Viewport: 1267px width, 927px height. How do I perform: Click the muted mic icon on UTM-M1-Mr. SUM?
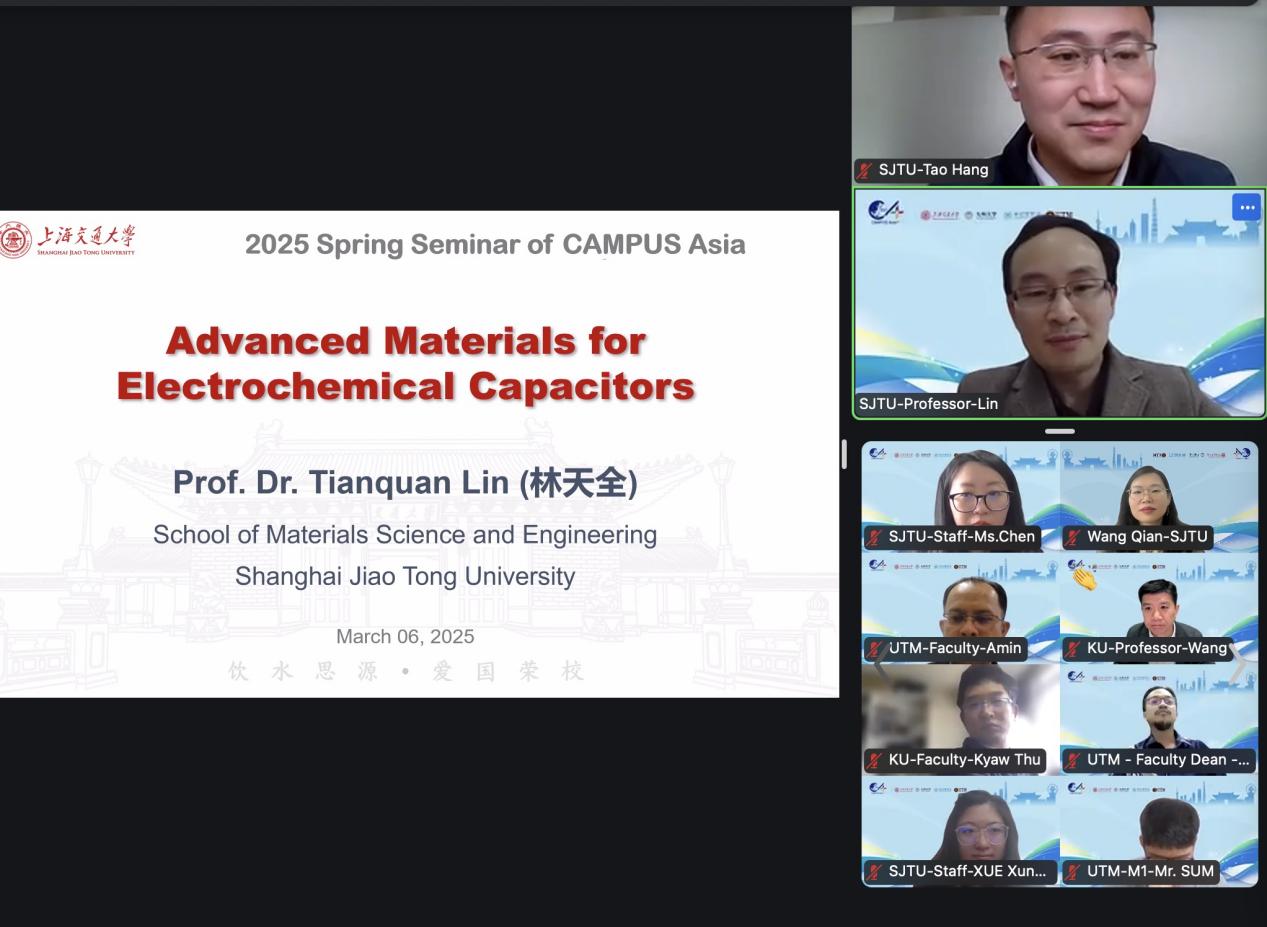click(x=1073, y=871)
